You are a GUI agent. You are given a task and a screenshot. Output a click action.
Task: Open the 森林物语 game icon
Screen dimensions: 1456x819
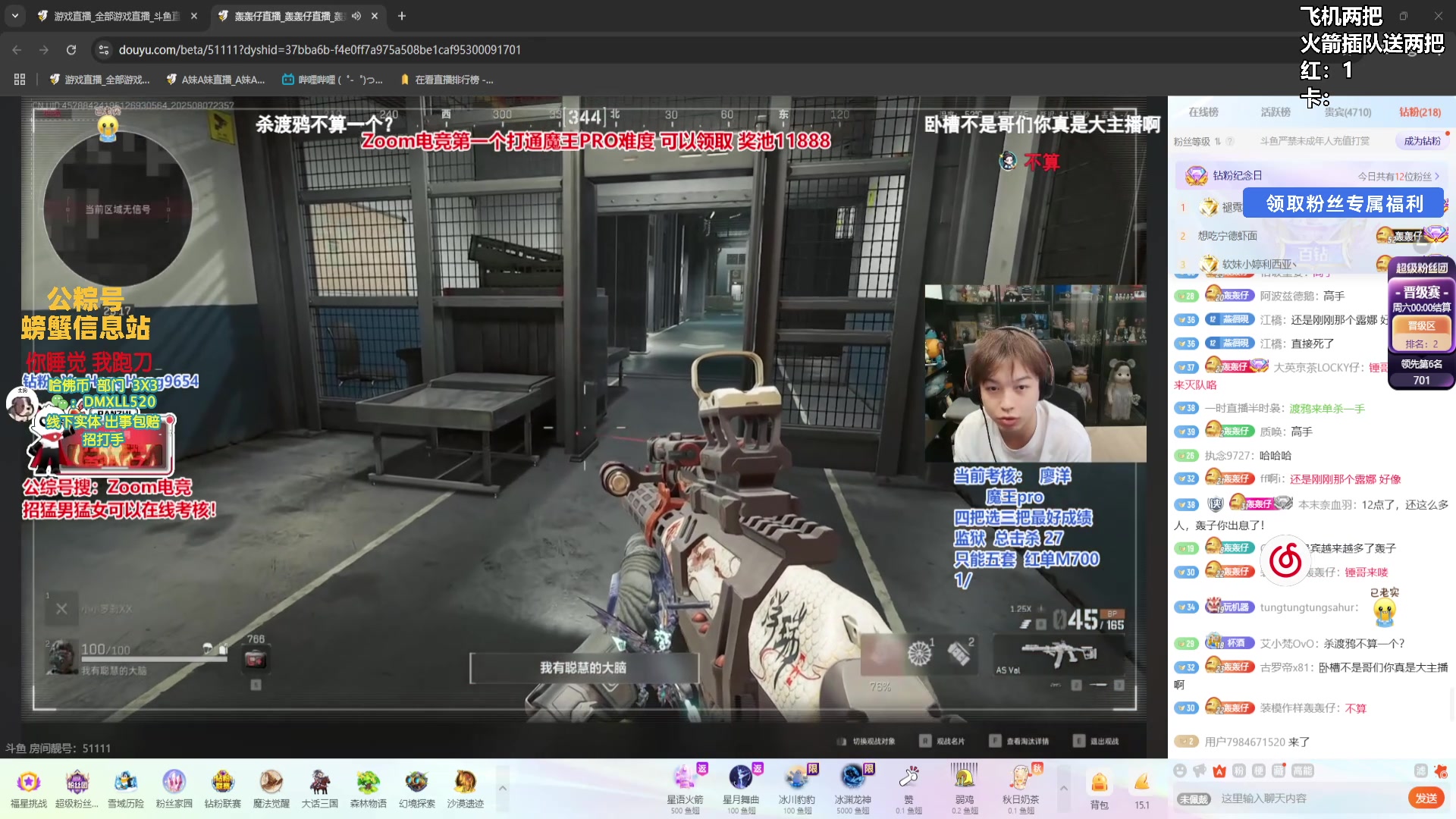point(368,789)
